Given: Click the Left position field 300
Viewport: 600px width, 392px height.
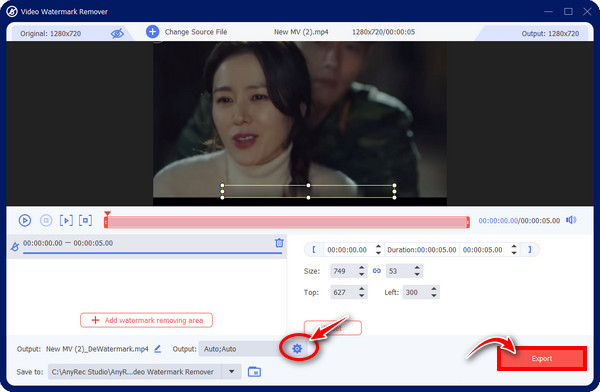Looking at the screenshot, I should [416, 292].
